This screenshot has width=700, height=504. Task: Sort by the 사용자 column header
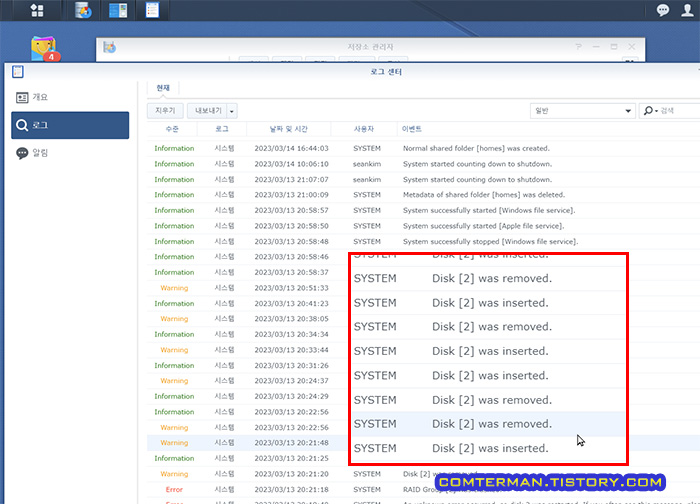click(x=364, y=129)
